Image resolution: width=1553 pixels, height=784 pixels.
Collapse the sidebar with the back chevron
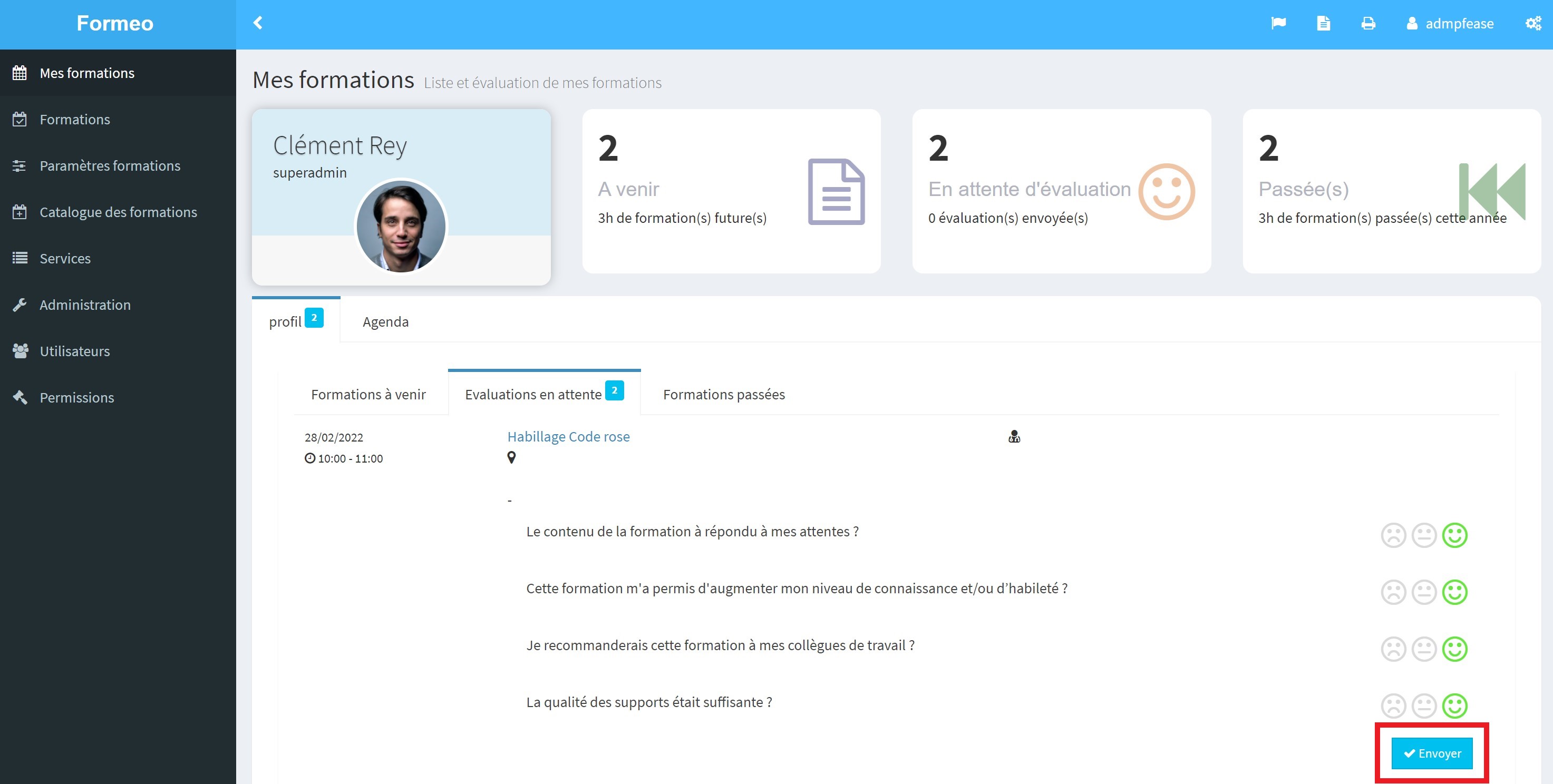258,23
